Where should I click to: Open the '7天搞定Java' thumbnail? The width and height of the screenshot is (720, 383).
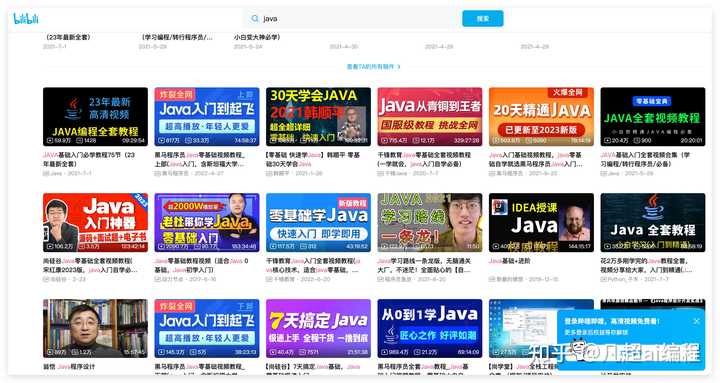318,328
